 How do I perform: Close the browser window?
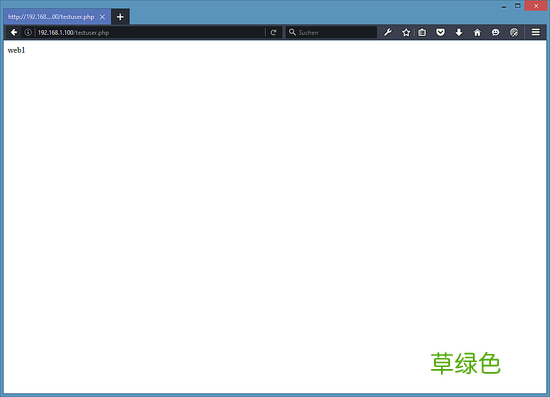coord(536,6)
